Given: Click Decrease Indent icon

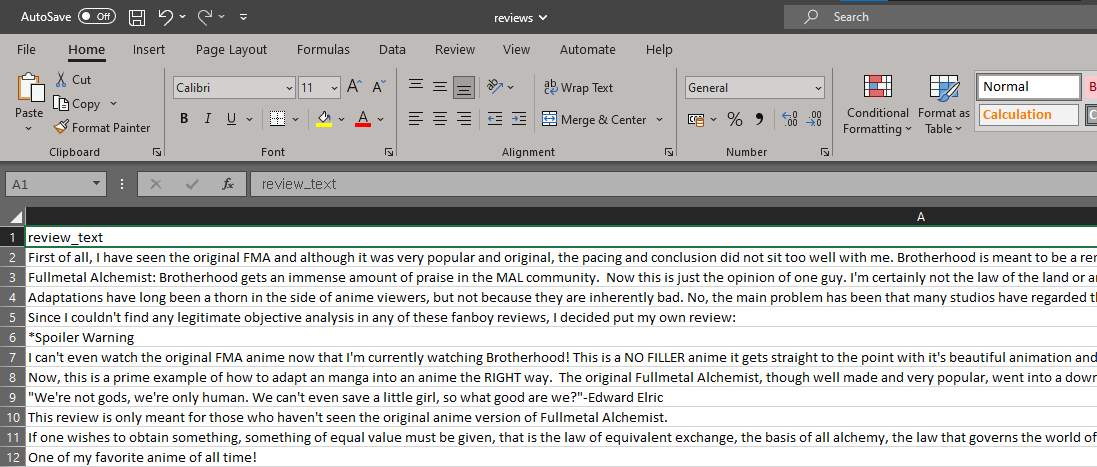Looking at the screenshot, I should pos(495,119).
